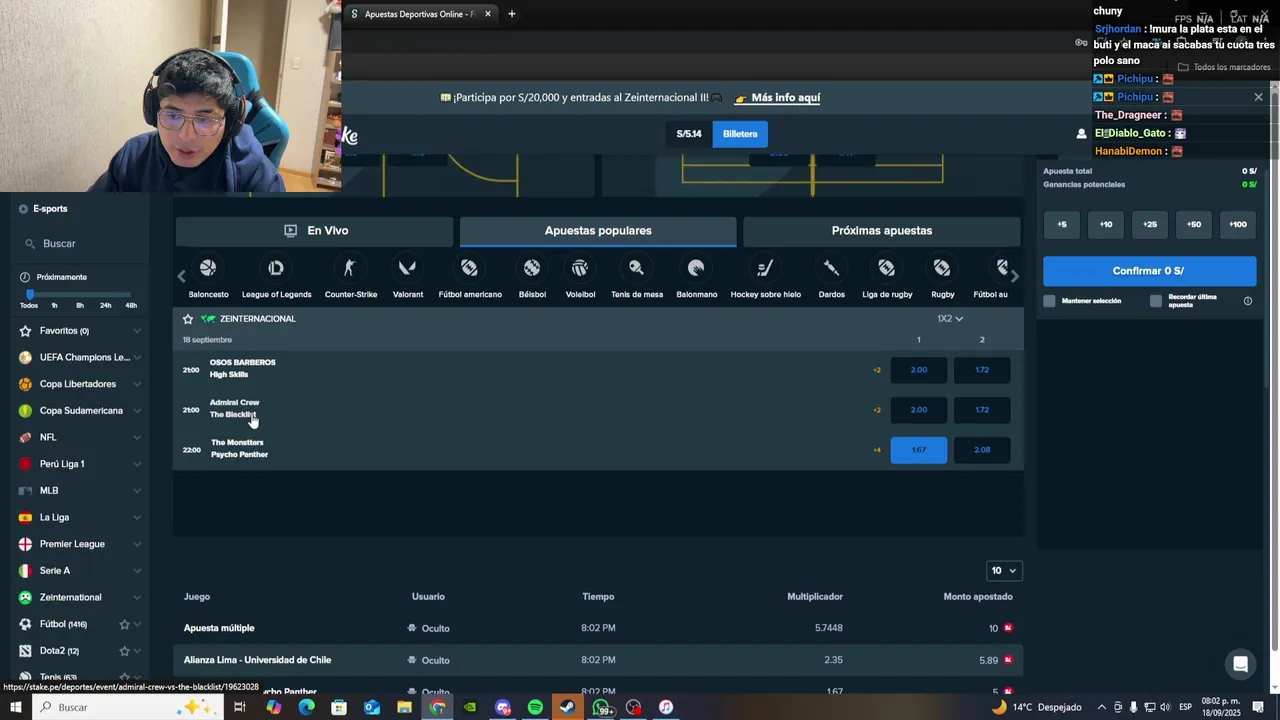Open File Explorer in the taskbar
The image size is (1280, 720).
[404, 707]
